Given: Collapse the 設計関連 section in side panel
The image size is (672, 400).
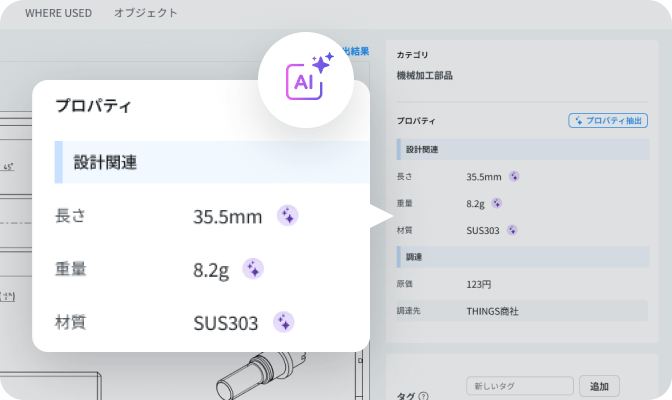Looking at the screenshot, I should tap(523, 150).
